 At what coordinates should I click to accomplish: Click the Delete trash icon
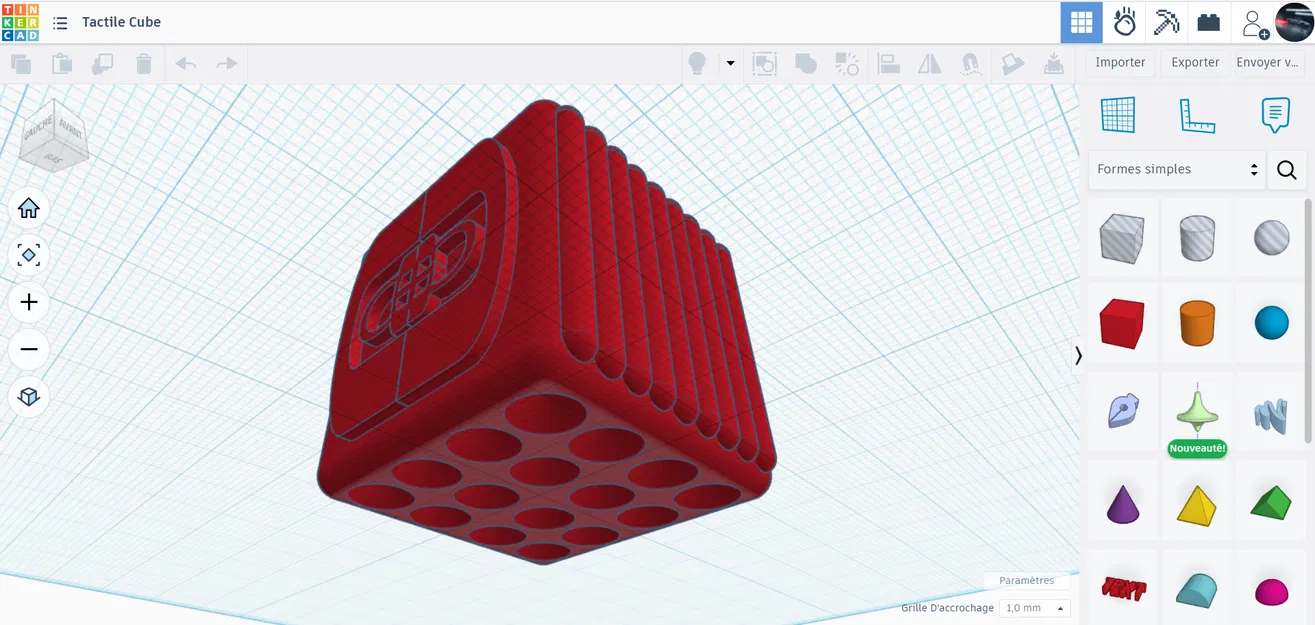[144, 64]
